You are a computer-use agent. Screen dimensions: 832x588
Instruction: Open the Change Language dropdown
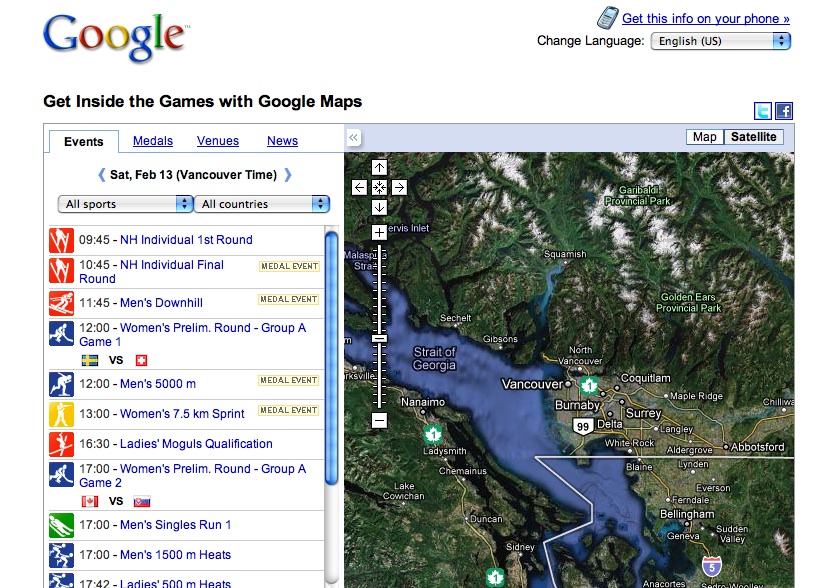(x=720, y=41)
